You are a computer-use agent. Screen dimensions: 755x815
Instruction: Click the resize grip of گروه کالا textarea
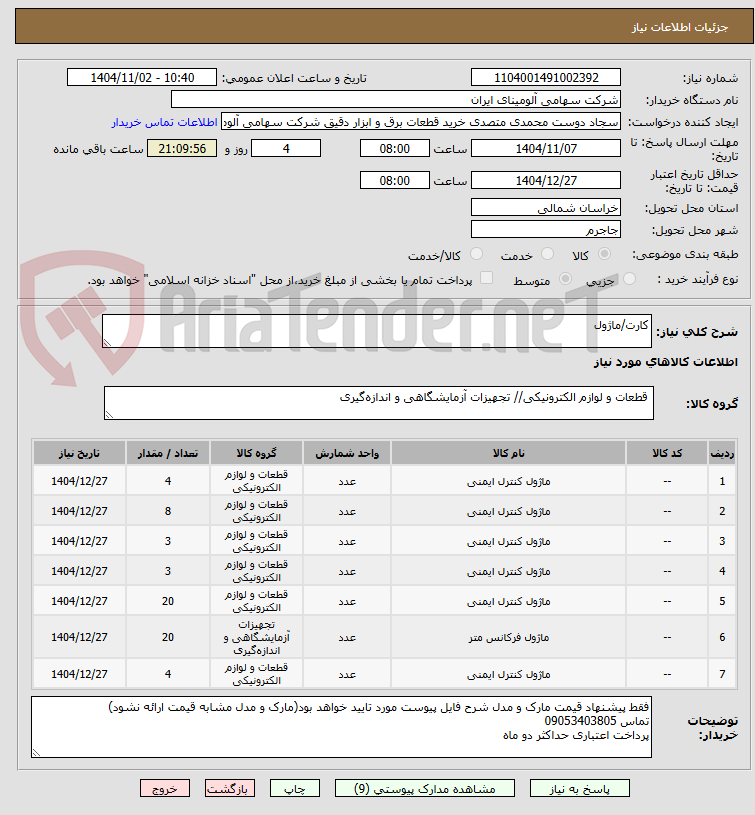pos(109,415)
